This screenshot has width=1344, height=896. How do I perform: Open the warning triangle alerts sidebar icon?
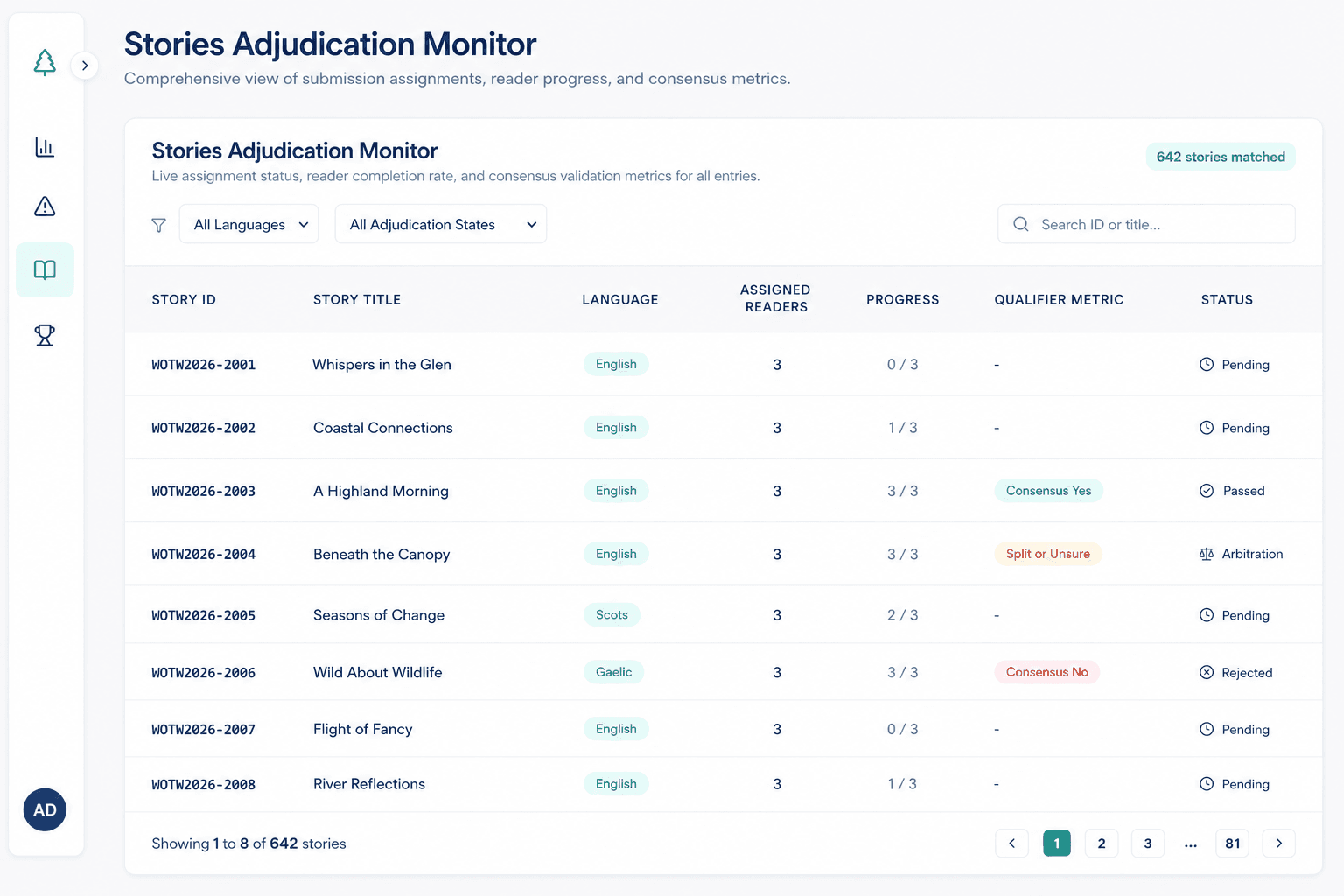45,206
